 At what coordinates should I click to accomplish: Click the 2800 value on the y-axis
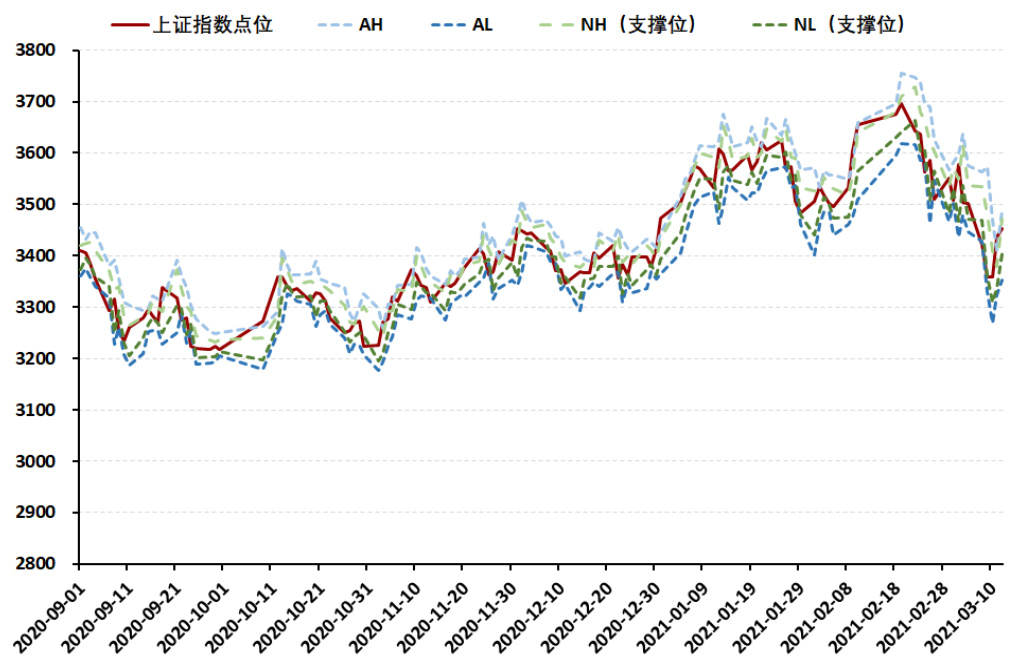[x=40, y=564]
